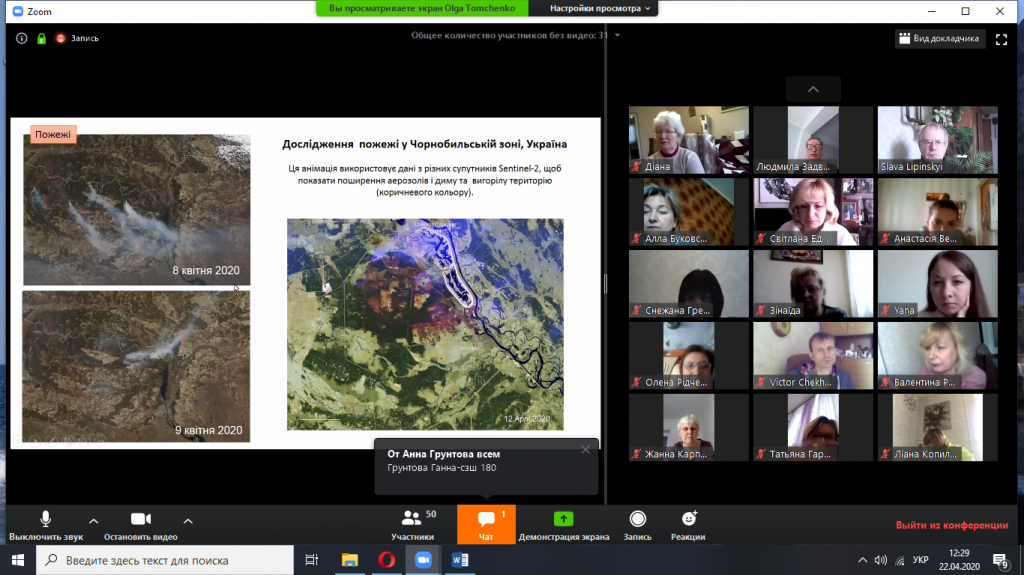Select Людмила Задв... video thumbnail
The width and height of the screenshot is (1024, 575).
point(813,140)
